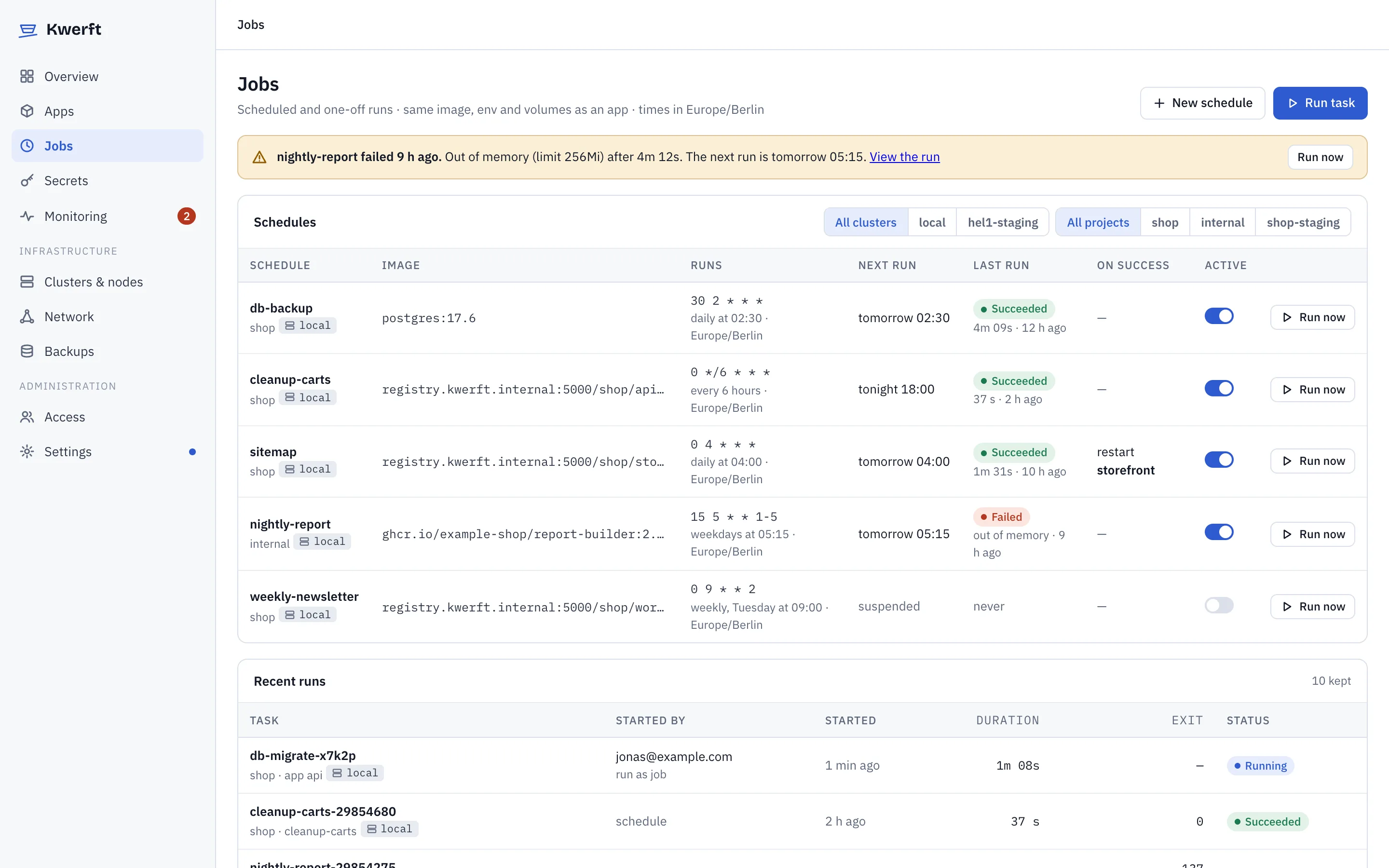This screenshot has width=1389, height=868.
Task: Click the cleanup-carts-29854680 task name
Action: pyautogui.click(x=323, y=811)
